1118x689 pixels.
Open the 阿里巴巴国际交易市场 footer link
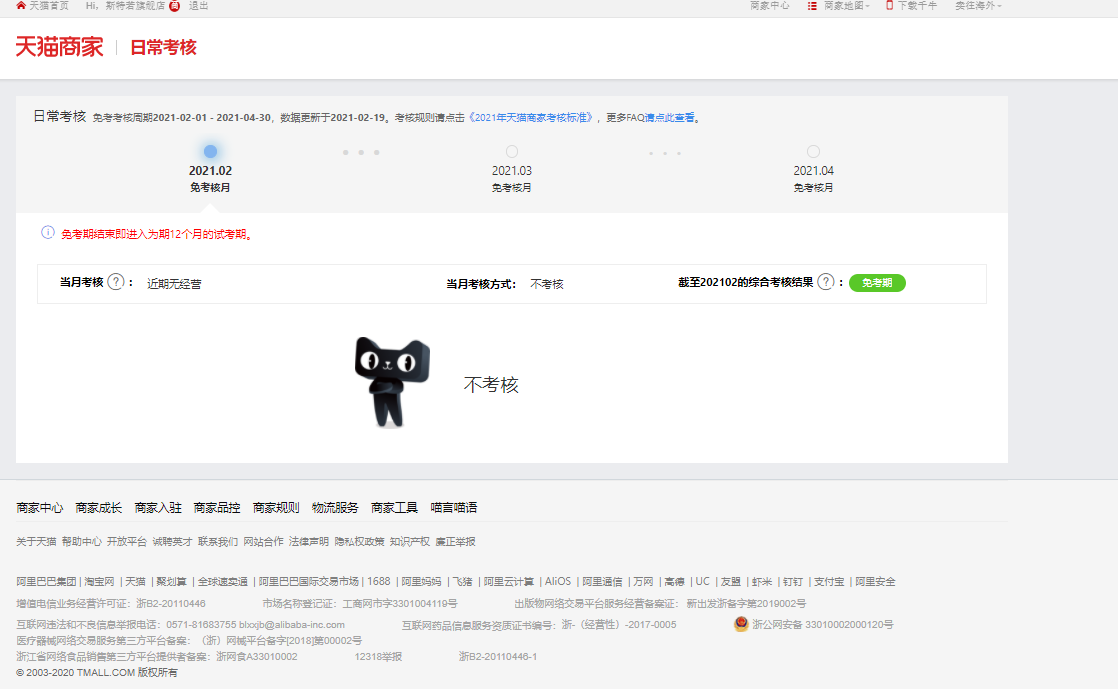[x=309, y=582]
